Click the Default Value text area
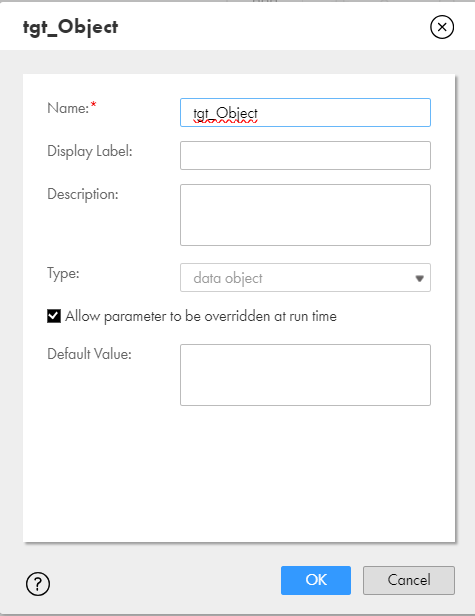475x616 pixels. point(305,375)
